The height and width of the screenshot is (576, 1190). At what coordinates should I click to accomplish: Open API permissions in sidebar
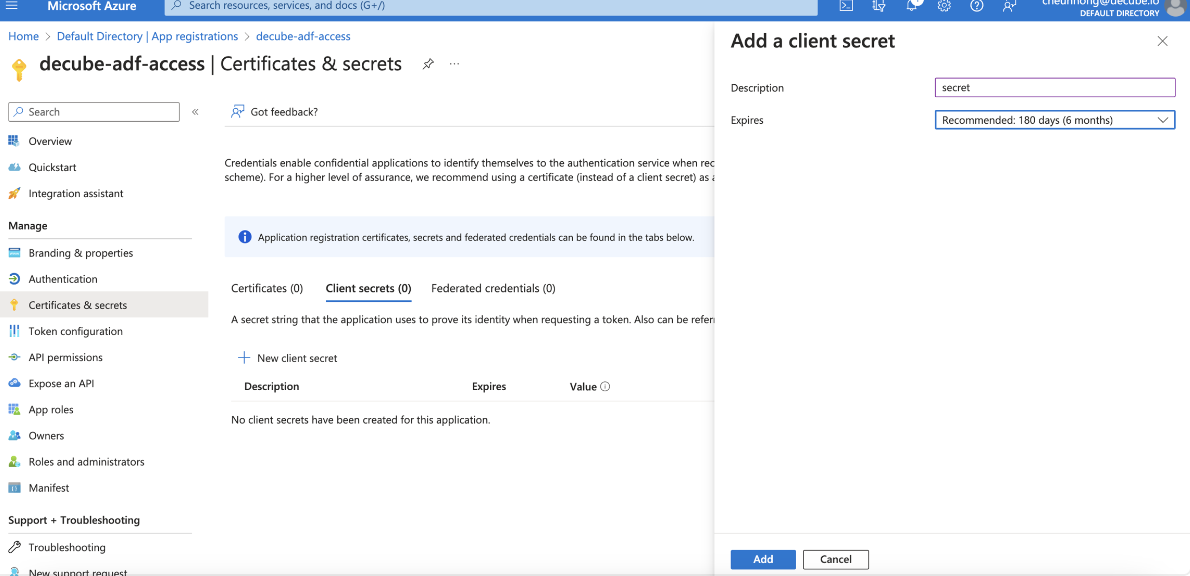point(65,357)
